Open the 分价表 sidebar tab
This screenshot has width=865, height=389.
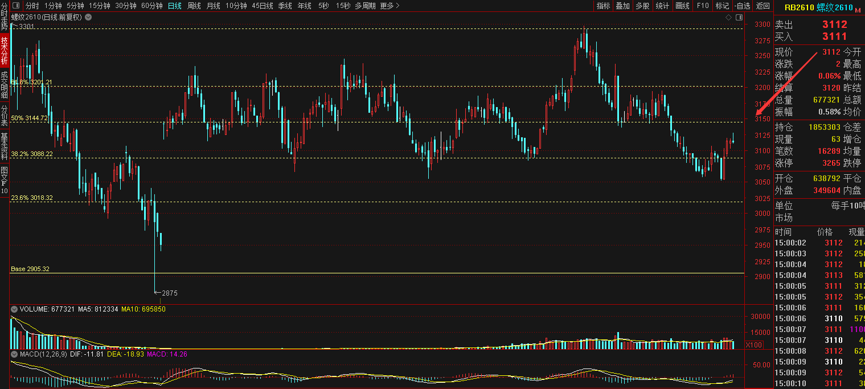[4, 115]
